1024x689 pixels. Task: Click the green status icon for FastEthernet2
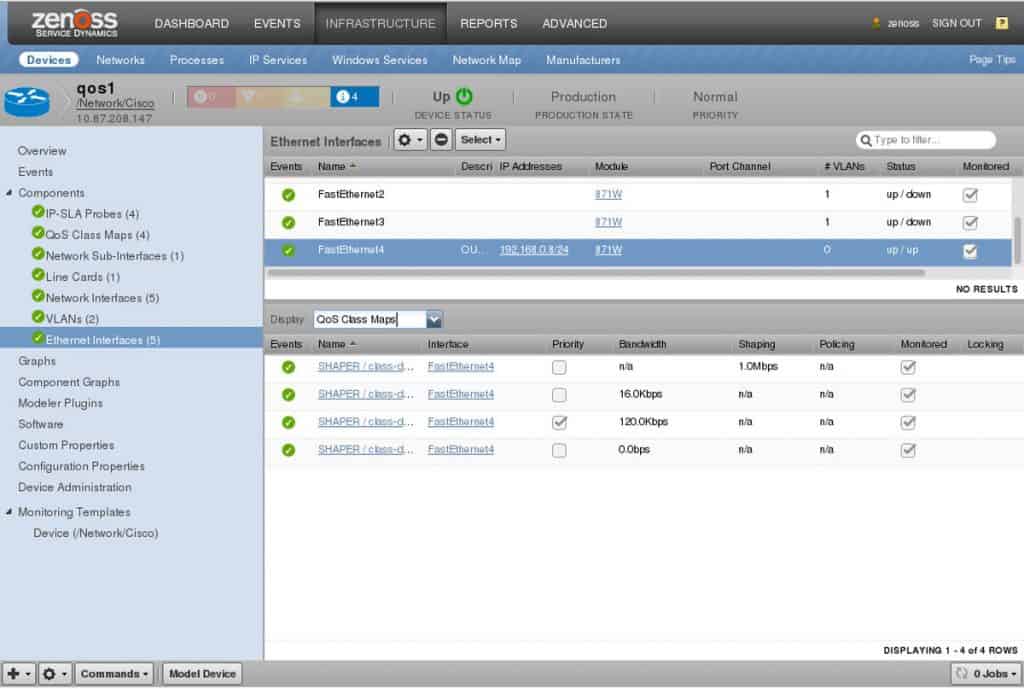click(x=288, y=194)
